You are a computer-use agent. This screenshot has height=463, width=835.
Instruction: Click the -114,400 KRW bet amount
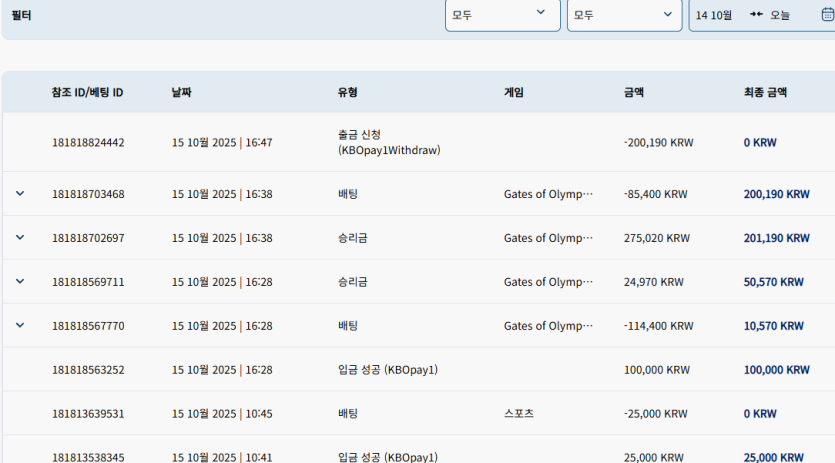pyautogui.click(x=659, y=326)
